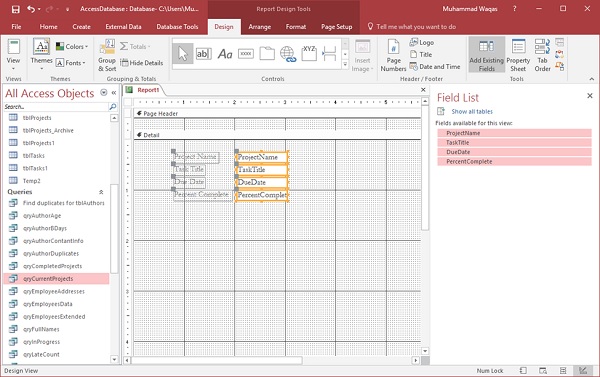This screenshot has height=377, width=600.
Task: Switch to Page Setup tab
Action: click(x=336, y=27)
